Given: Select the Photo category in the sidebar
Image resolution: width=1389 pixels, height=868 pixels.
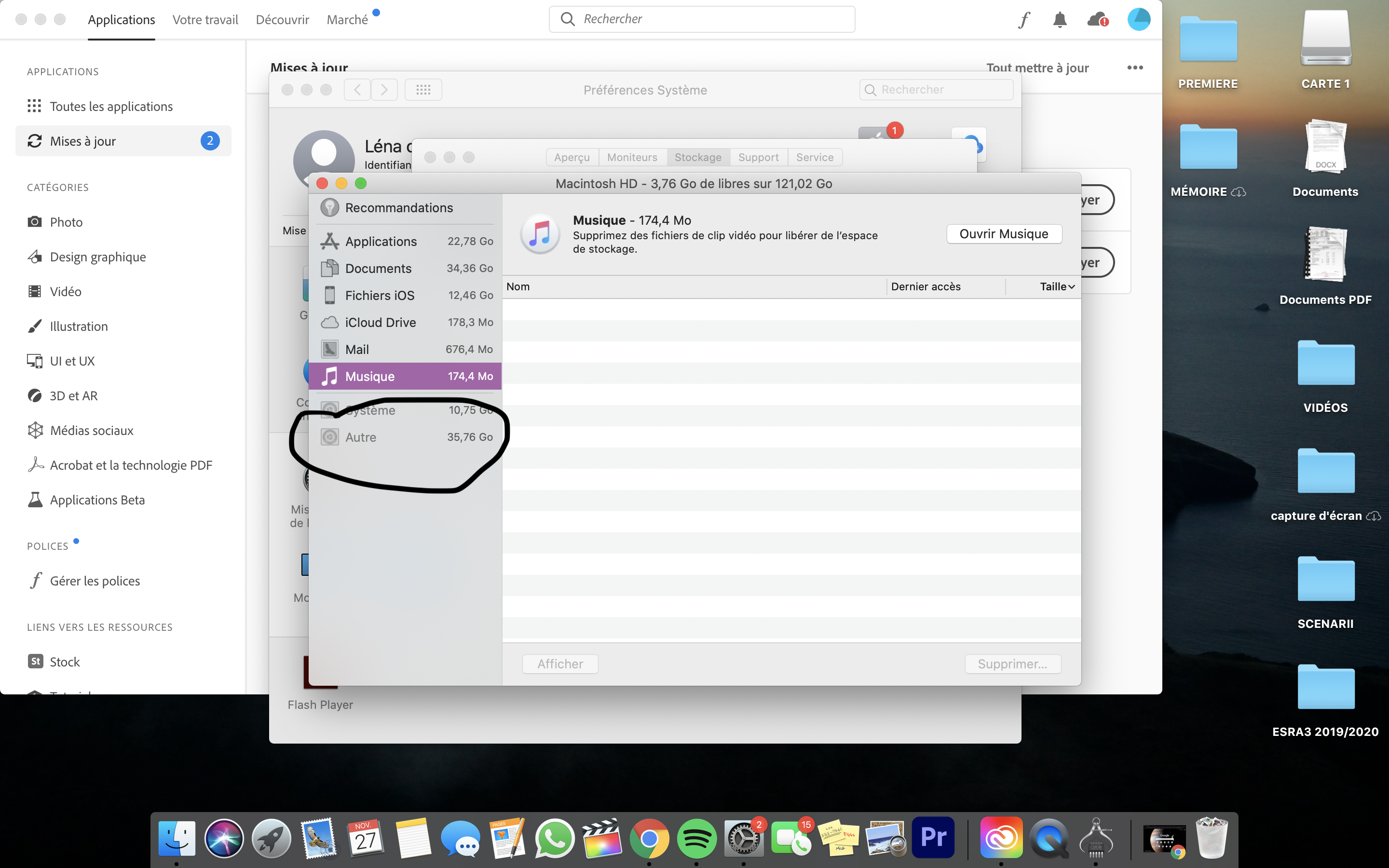Looking at the screenshot, I should 66,222.
